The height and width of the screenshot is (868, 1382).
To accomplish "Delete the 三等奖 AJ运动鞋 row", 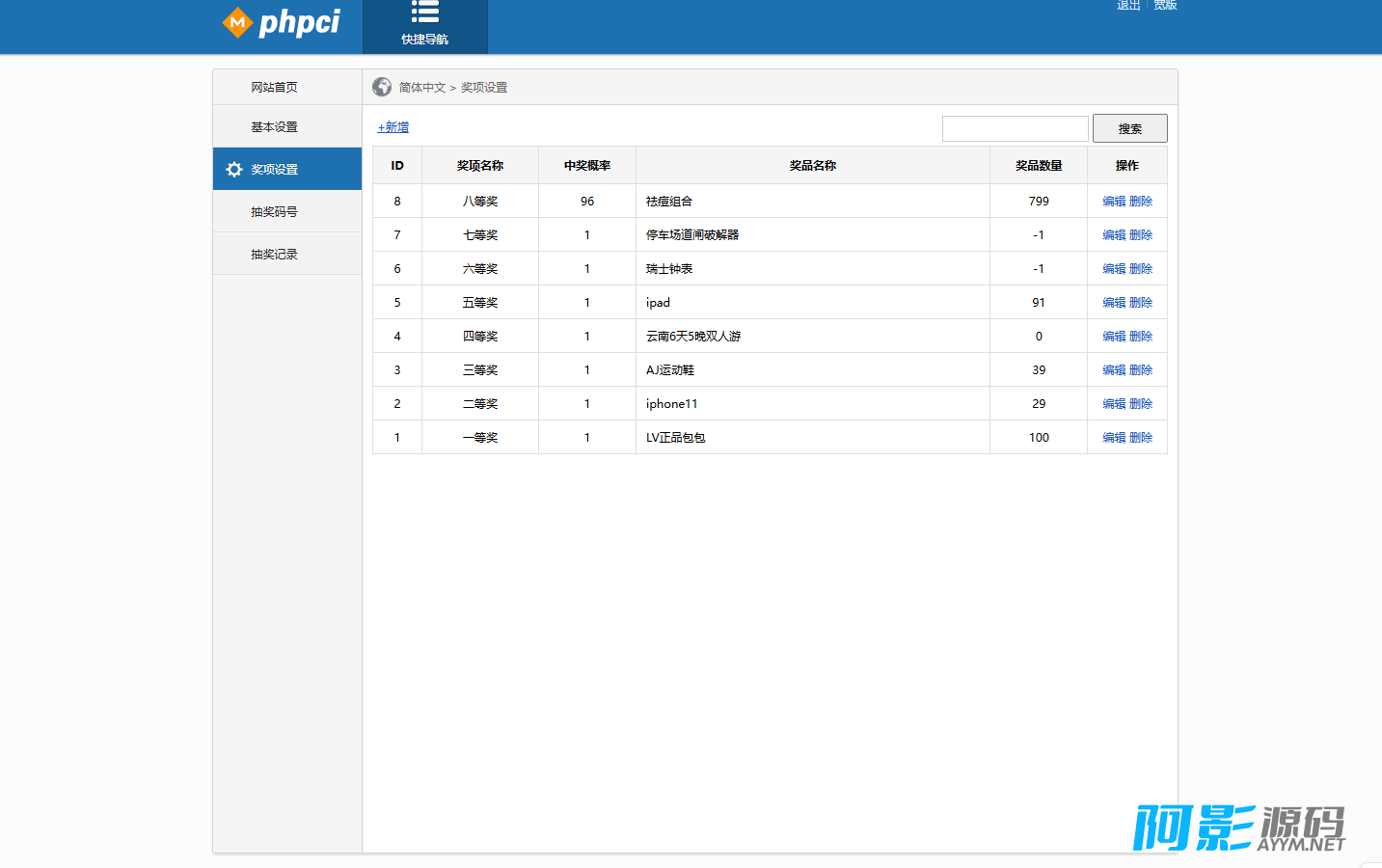I will (1141, 370).
